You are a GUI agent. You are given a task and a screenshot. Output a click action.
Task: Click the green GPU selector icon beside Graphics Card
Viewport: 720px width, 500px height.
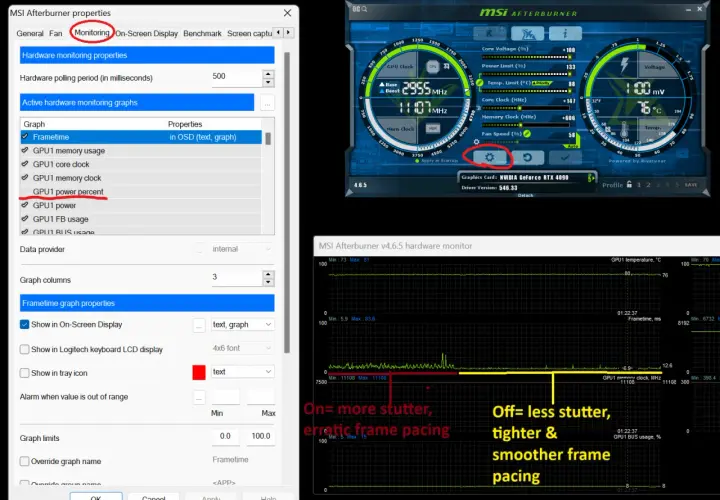[591, 178]
